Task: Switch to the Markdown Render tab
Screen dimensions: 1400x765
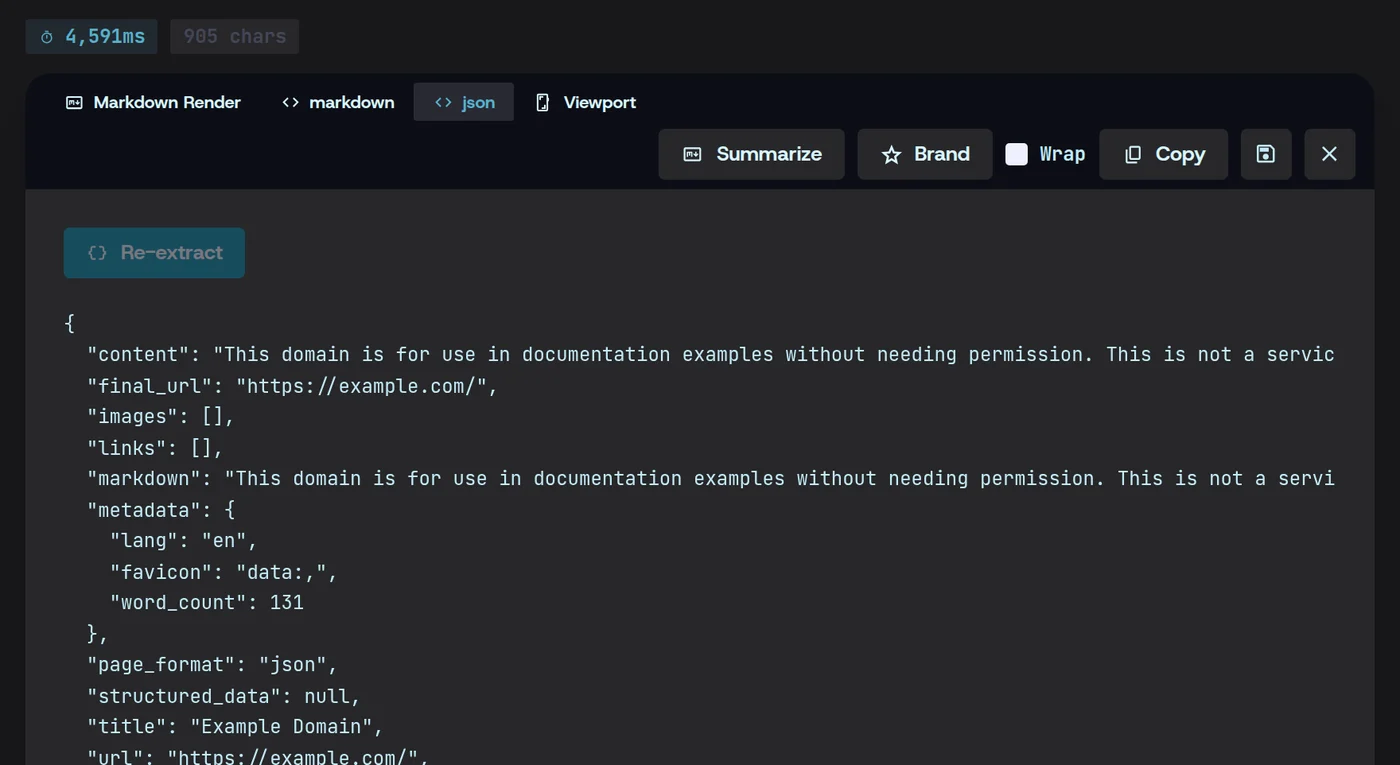Action: click(153, 102)
